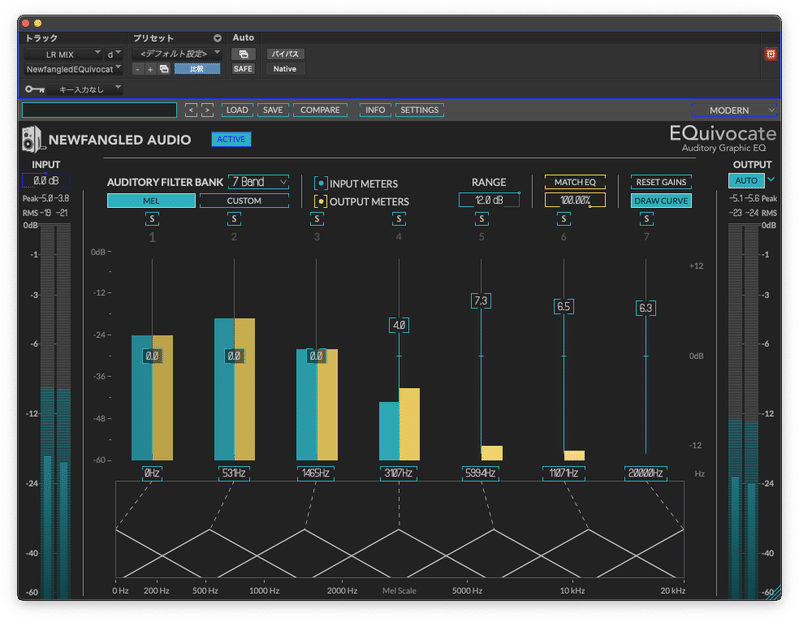Click the SAVE button
The height and width of the screenshot is (622, 800).
273,110
